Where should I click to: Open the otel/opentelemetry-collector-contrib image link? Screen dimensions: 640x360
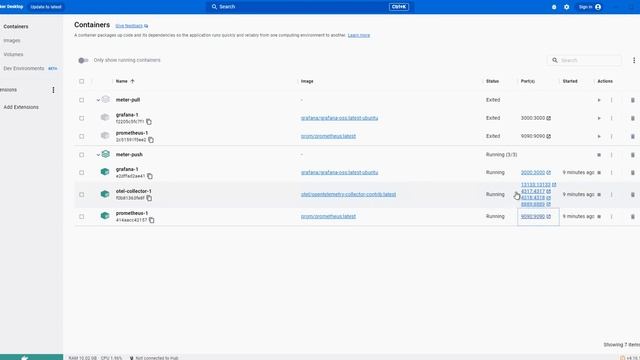click(x=348, y=194)
